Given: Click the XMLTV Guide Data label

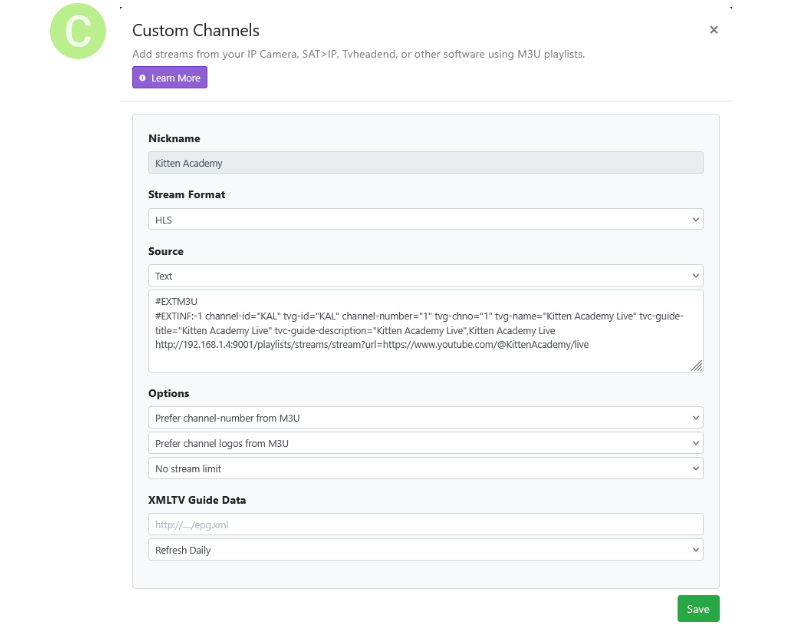Looking at the screenshot, I should click(x=197, y=500).
